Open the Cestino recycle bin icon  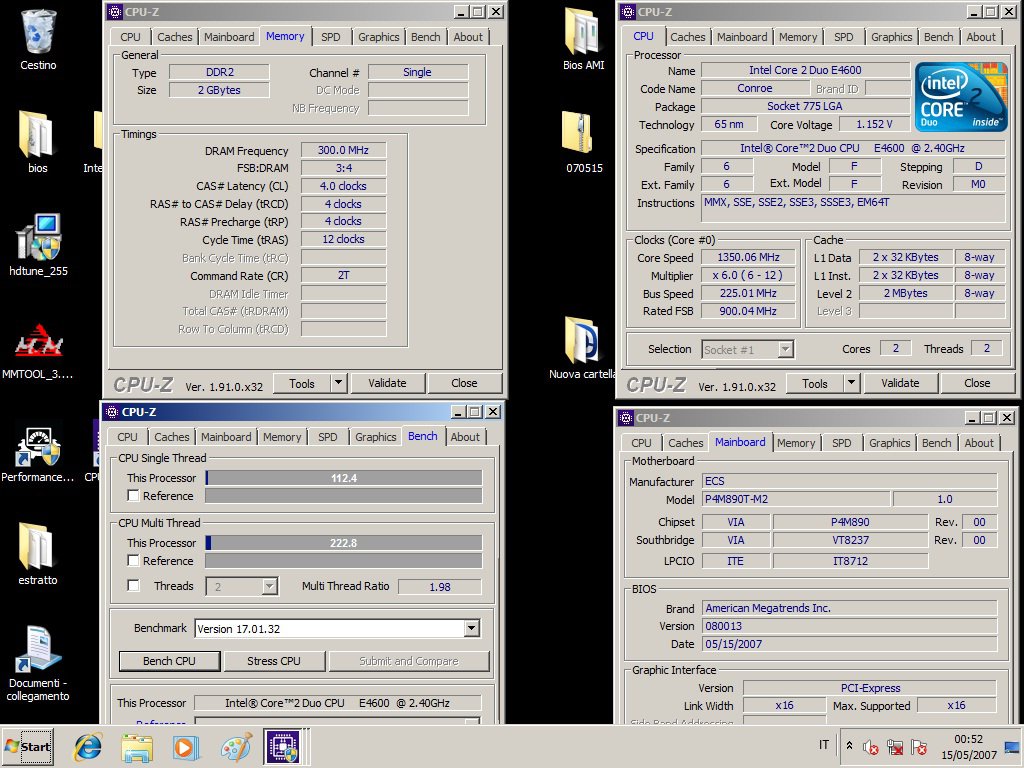(x=38, y=31)
